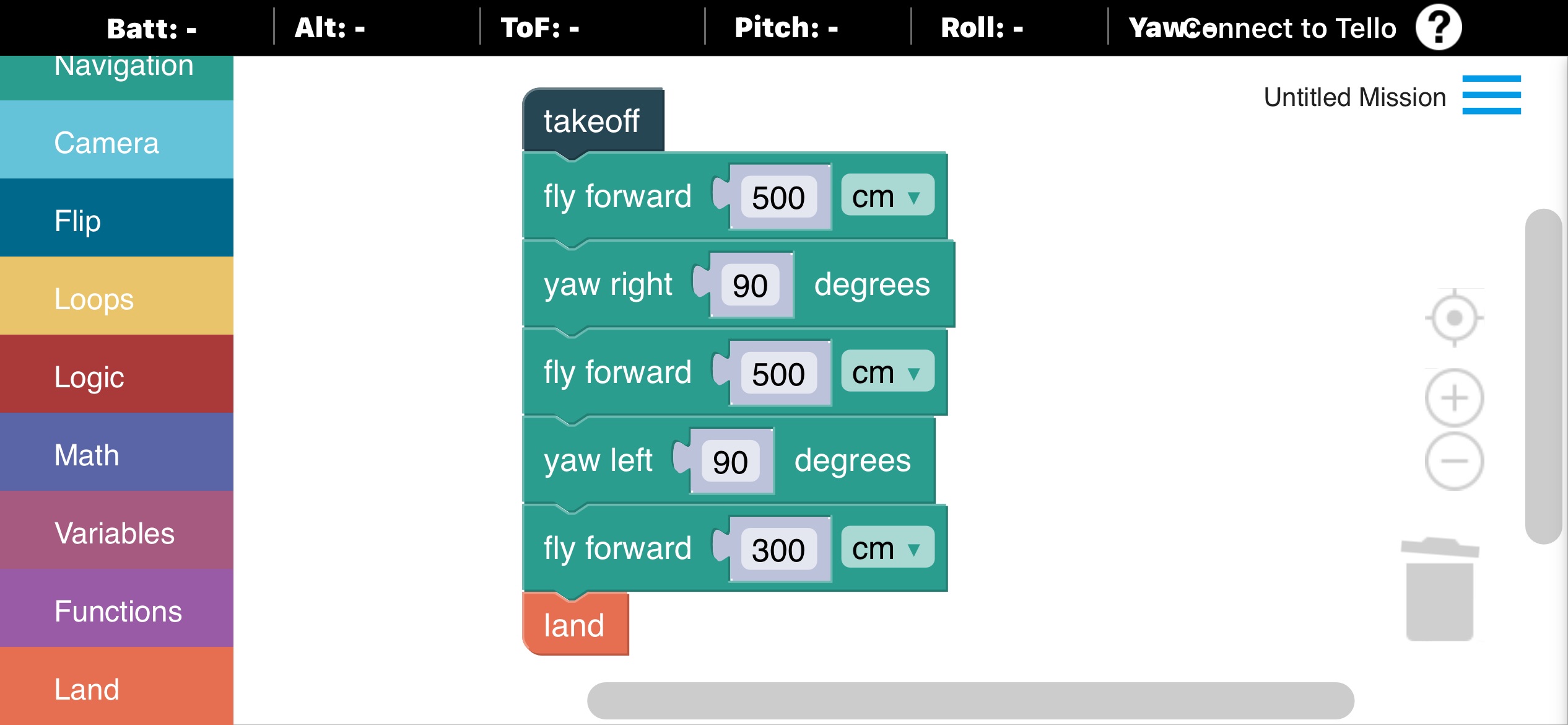The height and width of the screenshot is (725, 1568).
Task: Edit the yaw right 90 degrees value
Action: tap(750, 286)
